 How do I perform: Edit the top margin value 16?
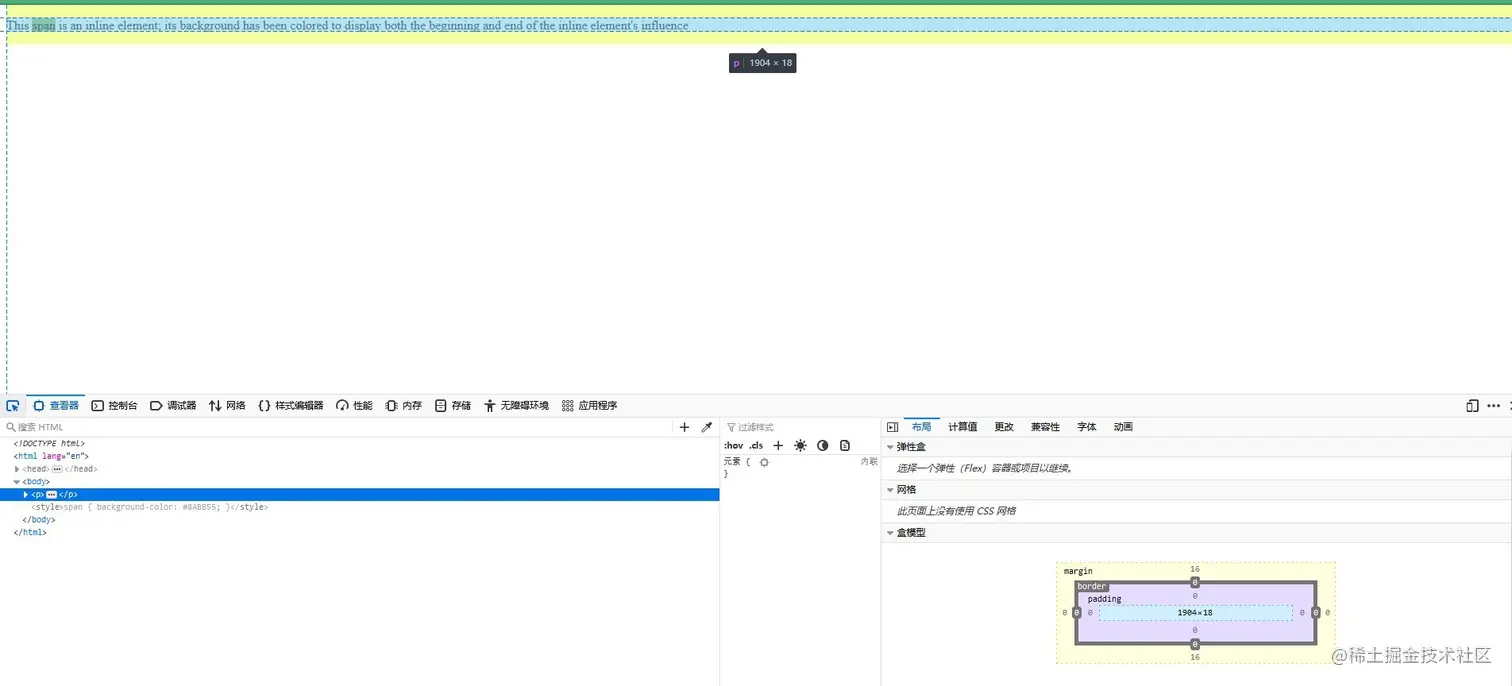pyautogui.click(x=1195, y=569)
